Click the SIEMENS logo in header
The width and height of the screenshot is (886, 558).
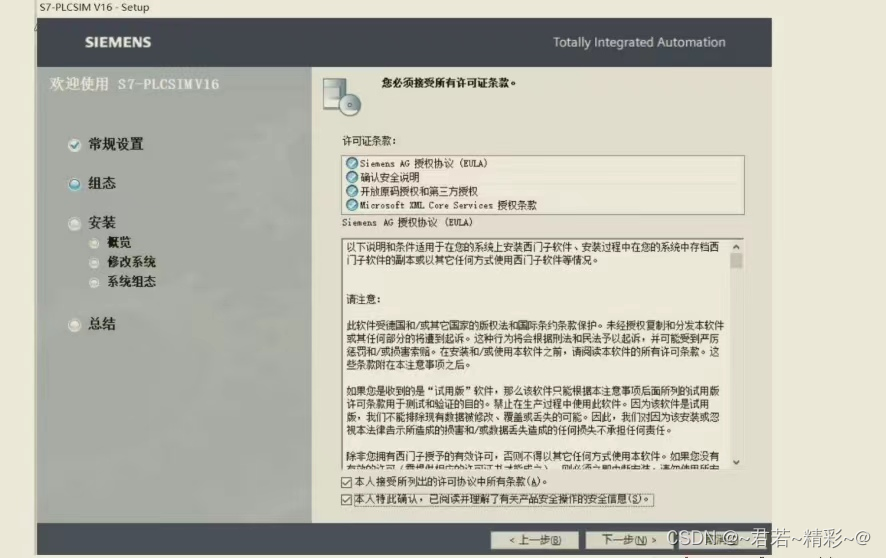click(118, 42)
